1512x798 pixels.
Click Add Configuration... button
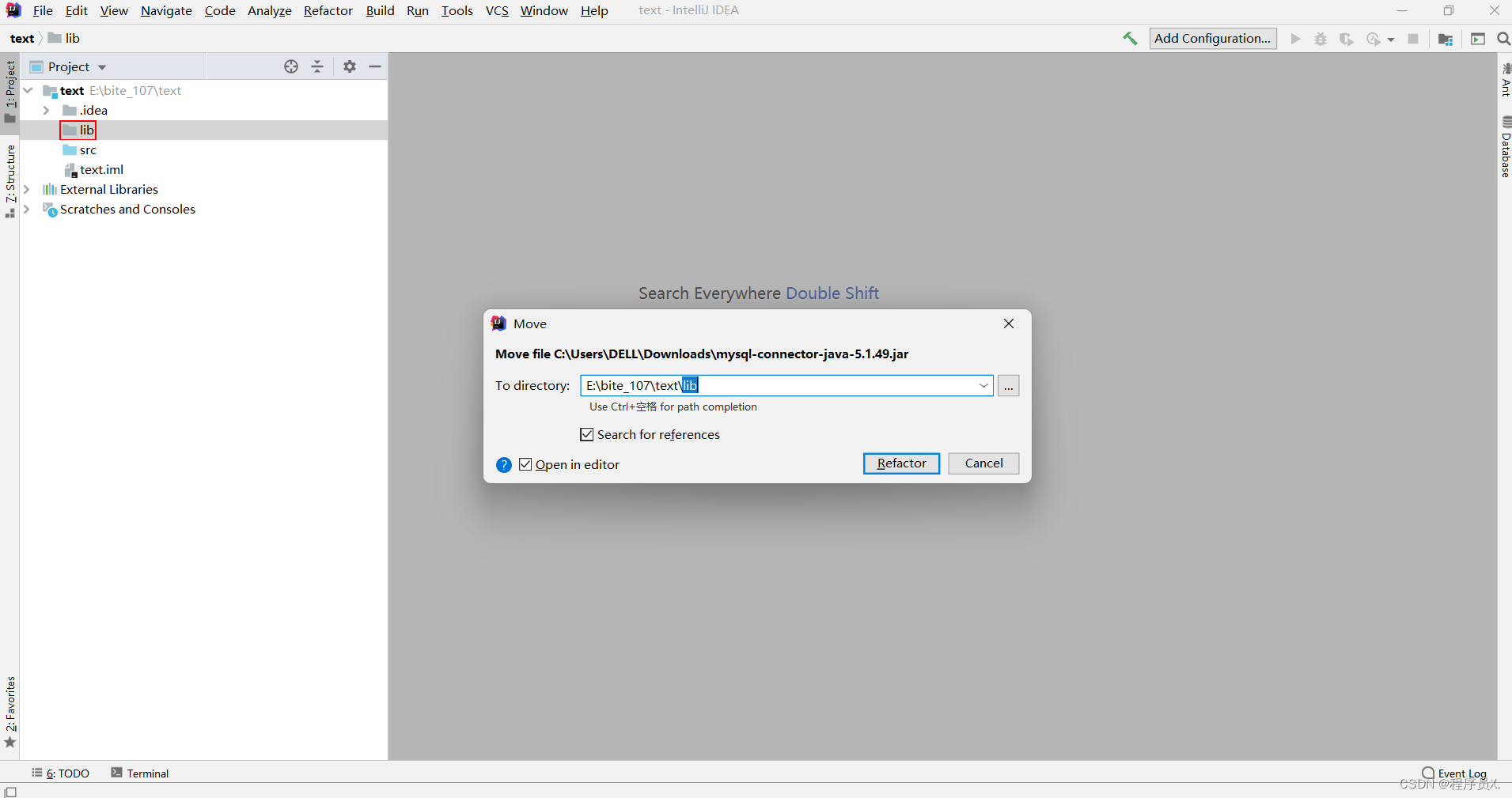tap(1212, 38)
